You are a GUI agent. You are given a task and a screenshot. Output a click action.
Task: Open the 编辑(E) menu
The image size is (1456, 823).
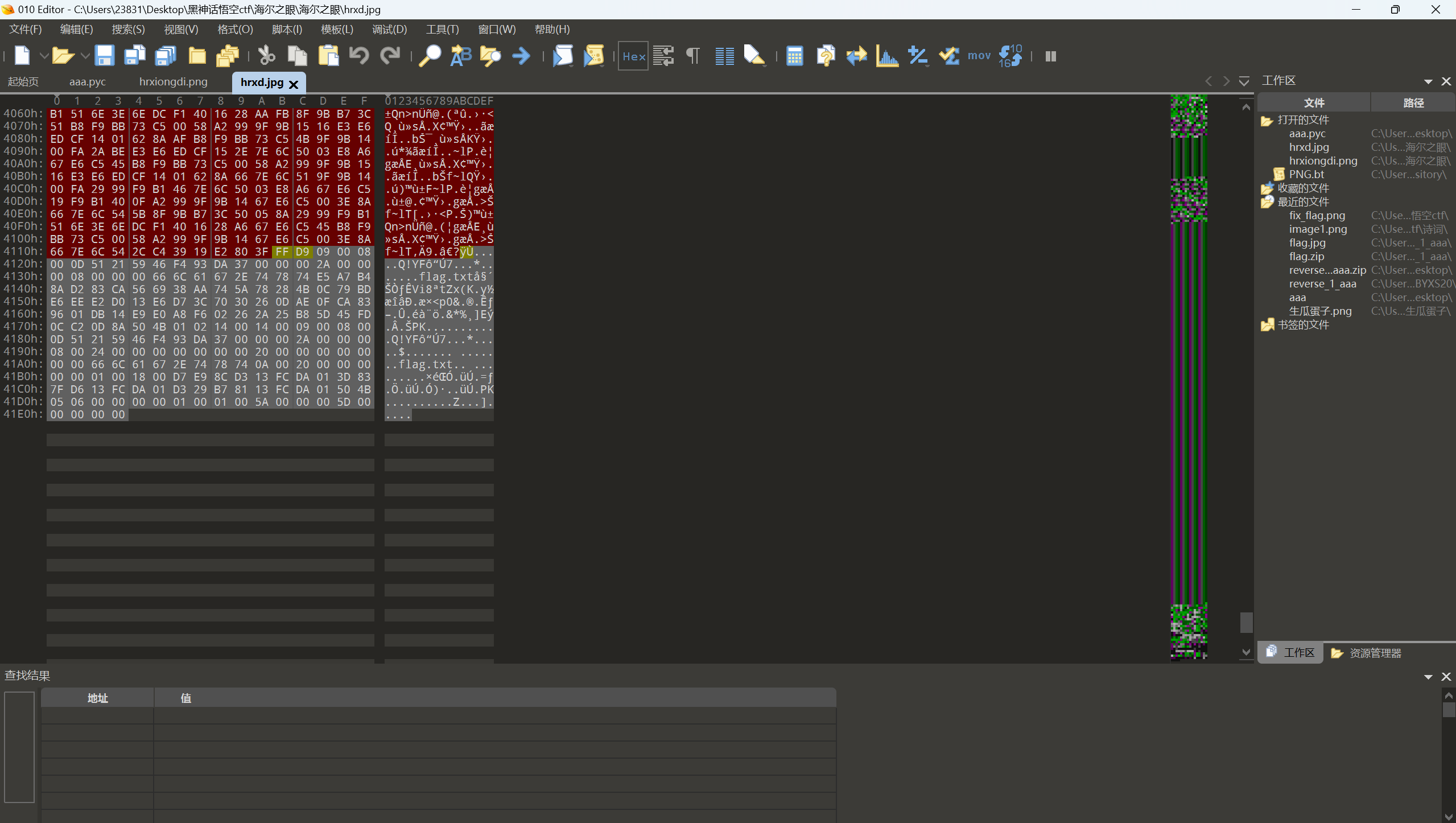click(76, 30)
